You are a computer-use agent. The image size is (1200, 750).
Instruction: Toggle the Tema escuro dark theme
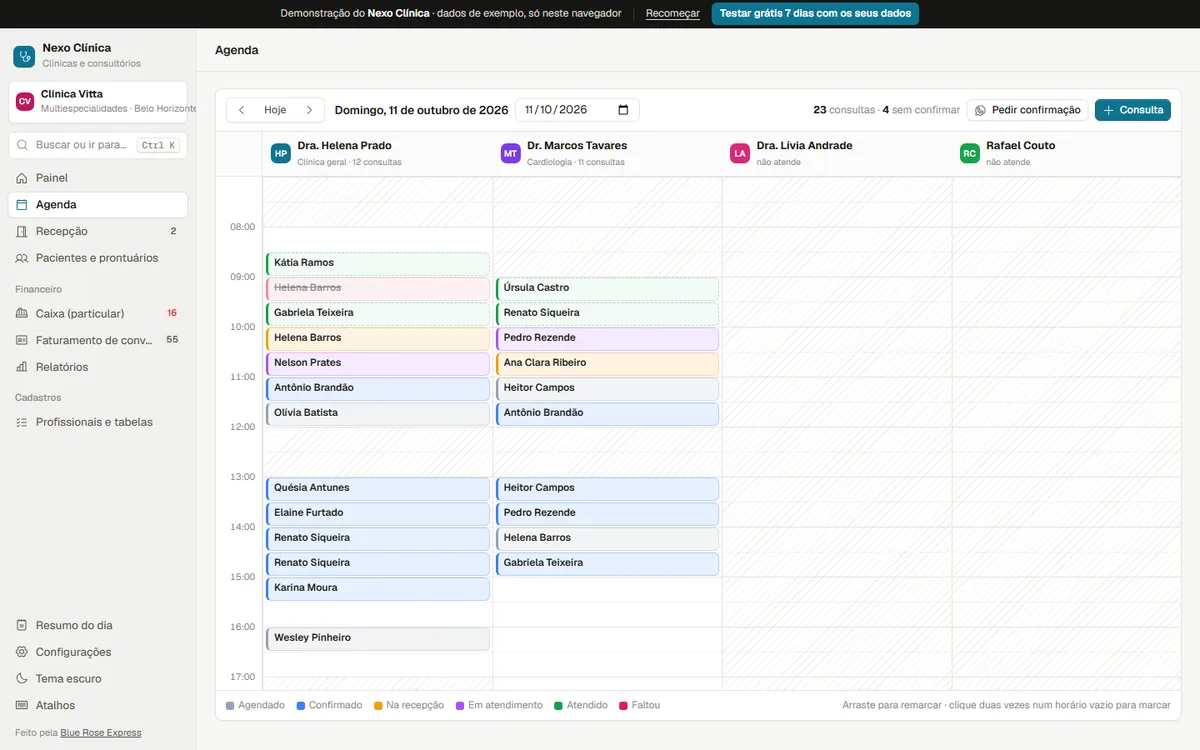pyautogui.click(x=98, y=678)
